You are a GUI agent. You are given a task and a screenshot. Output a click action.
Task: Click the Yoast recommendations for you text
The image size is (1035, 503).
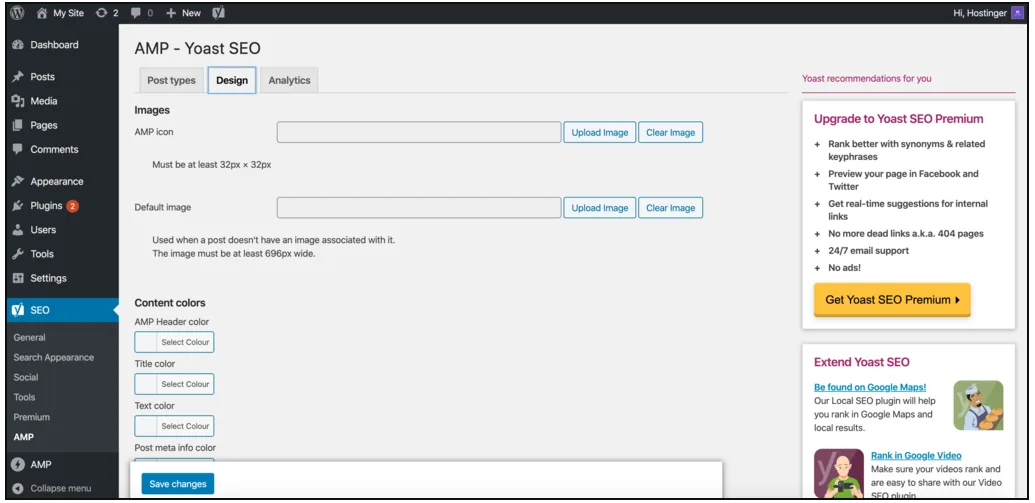point(867,78)
